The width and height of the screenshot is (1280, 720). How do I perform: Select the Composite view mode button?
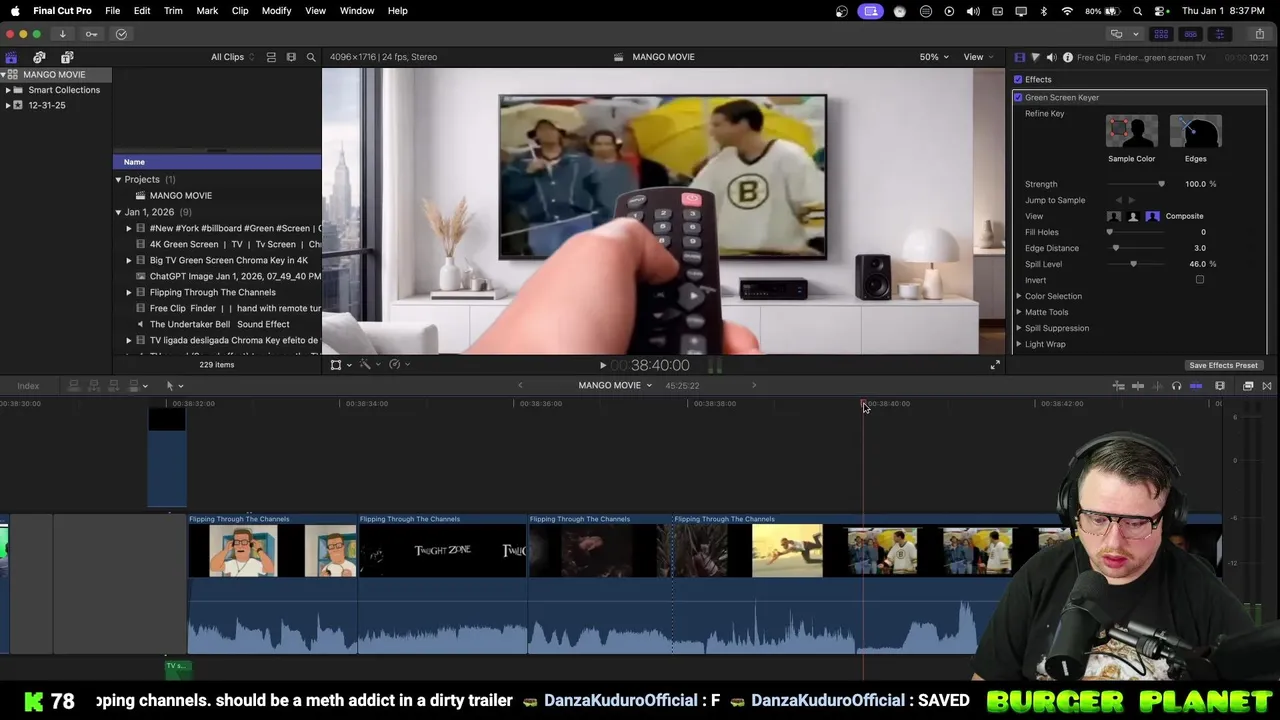[x=1152, y=216]
